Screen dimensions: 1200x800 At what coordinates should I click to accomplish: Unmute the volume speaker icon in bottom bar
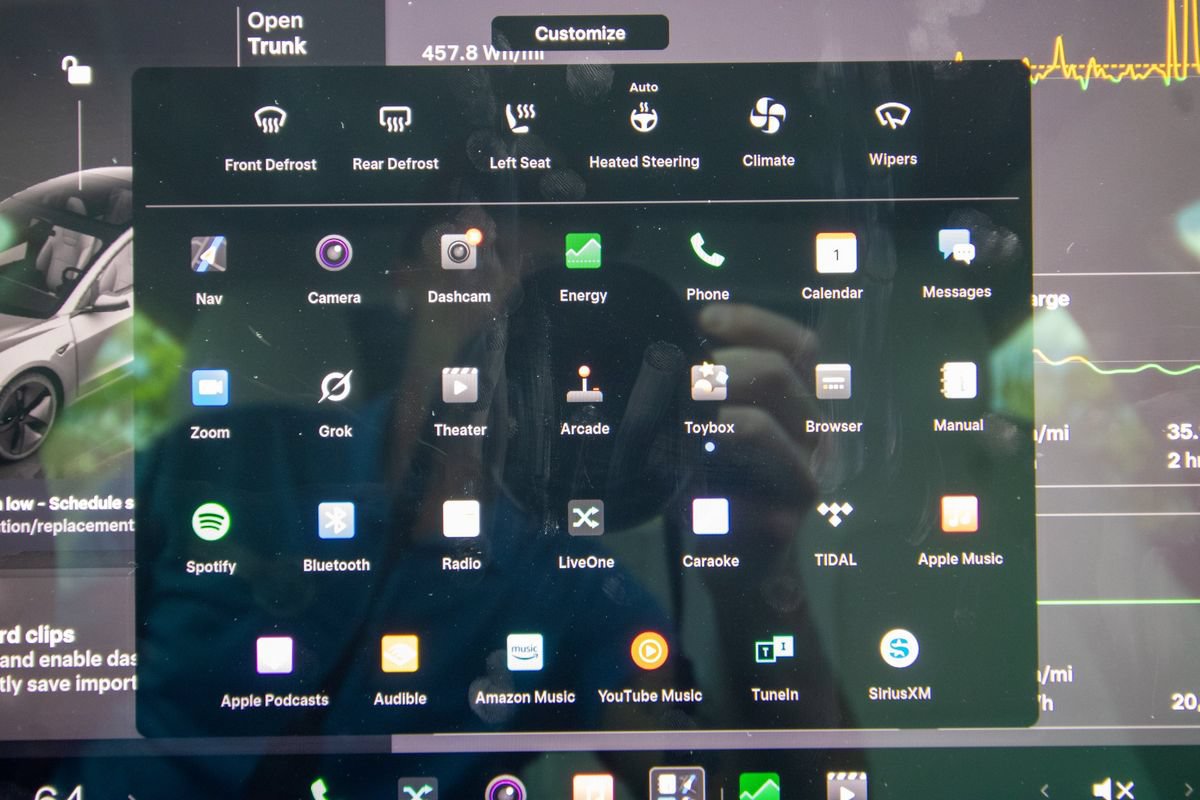tap(1112, 789)
